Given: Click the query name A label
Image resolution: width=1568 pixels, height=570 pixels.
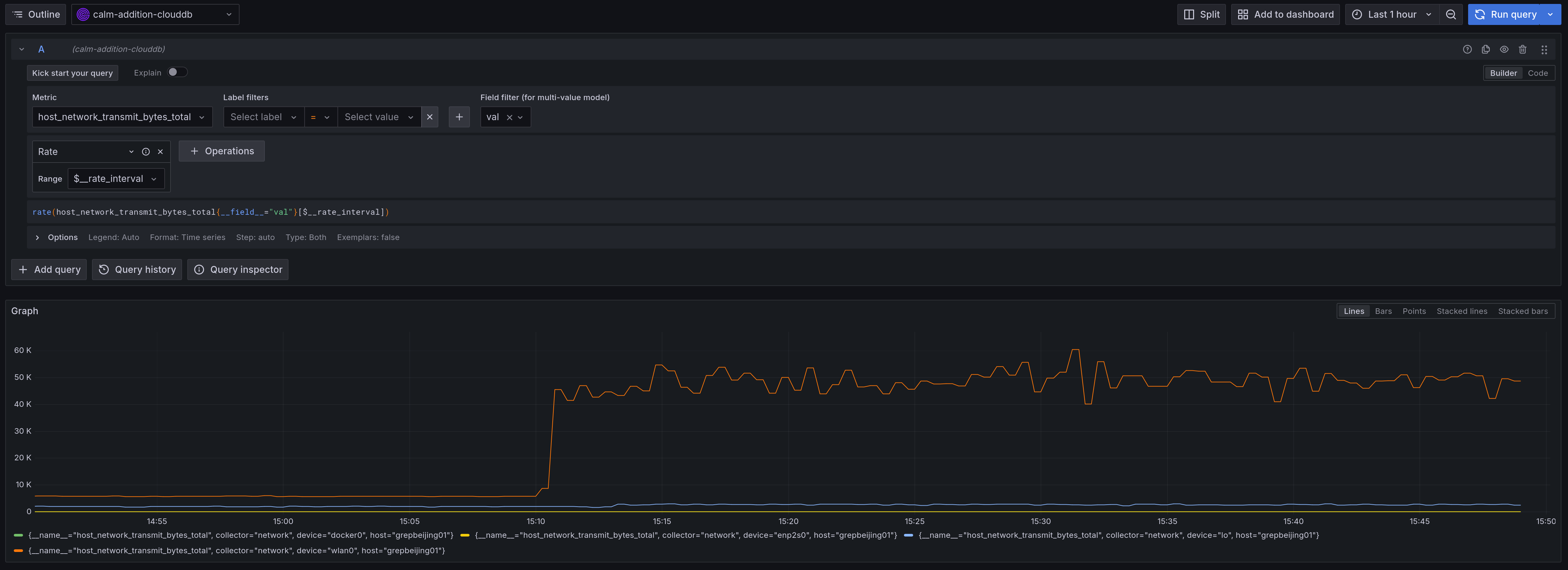Looking at the screenshot, I should [x=41, y=49].
